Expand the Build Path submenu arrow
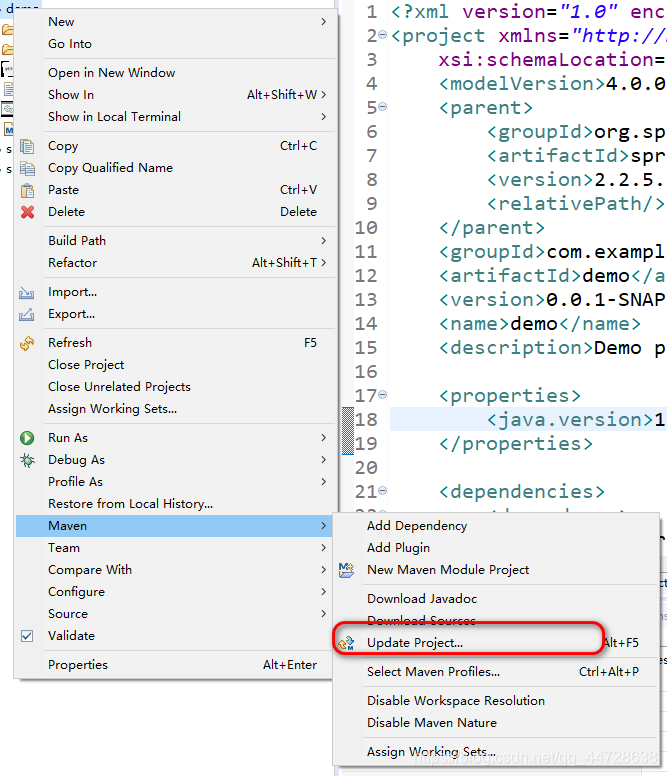Screen dimensions: 667x776 [324, 241]
